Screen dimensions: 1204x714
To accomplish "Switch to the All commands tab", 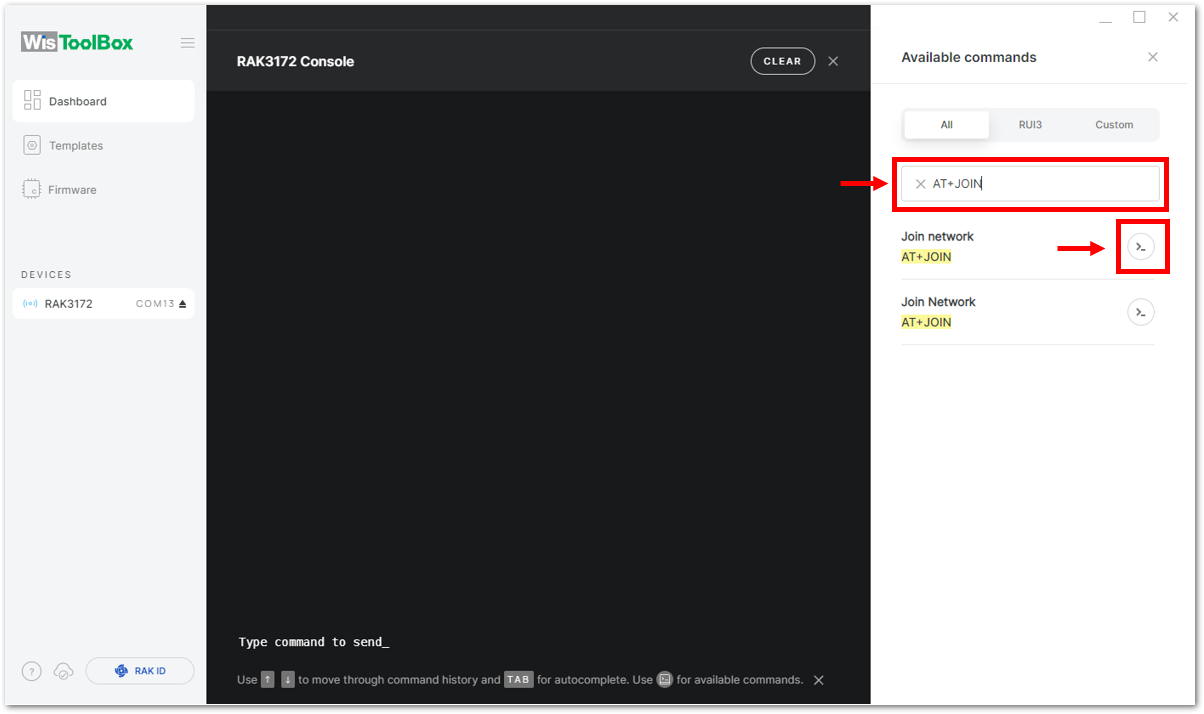I will point(946,125).
